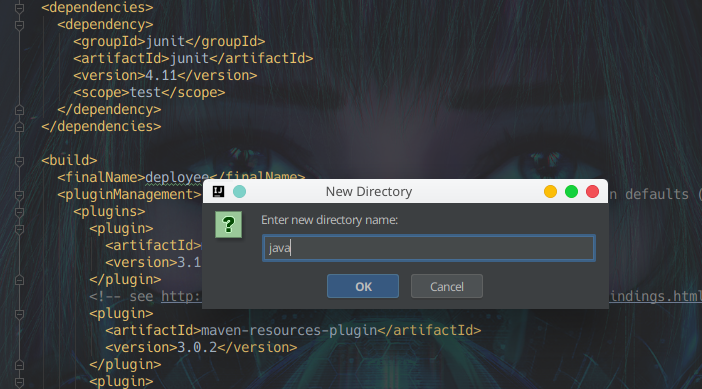
Task: Click the <dependencies> opening tag text
Action: [97, 8]
